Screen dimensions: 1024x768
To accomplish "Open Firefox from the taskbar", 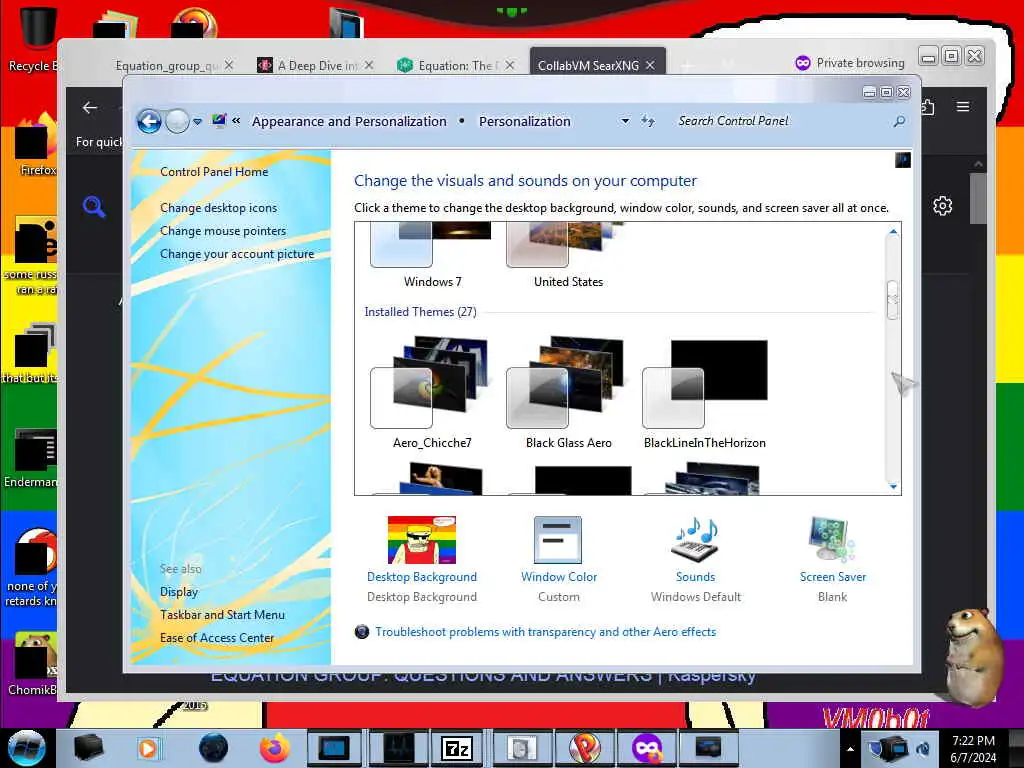I will (x=274, y=748).
